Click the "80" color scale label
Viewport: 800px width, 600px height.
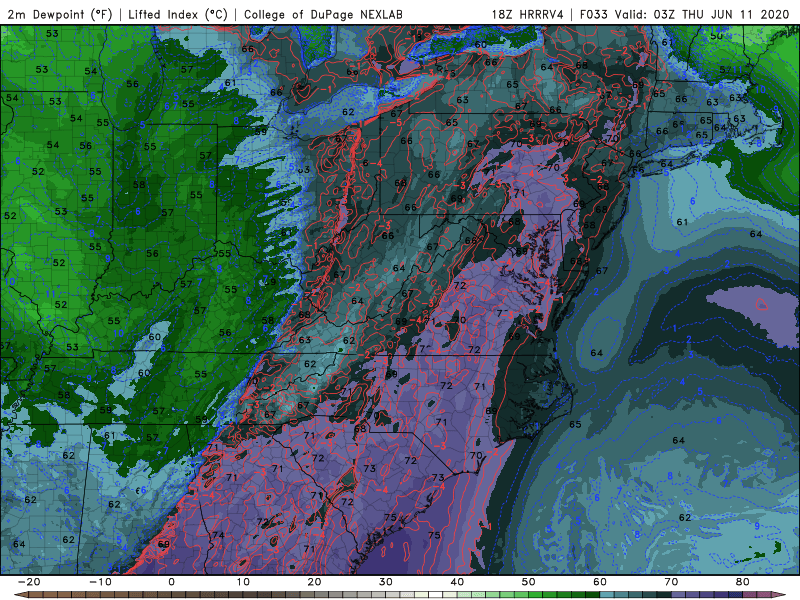pos(743,582)
